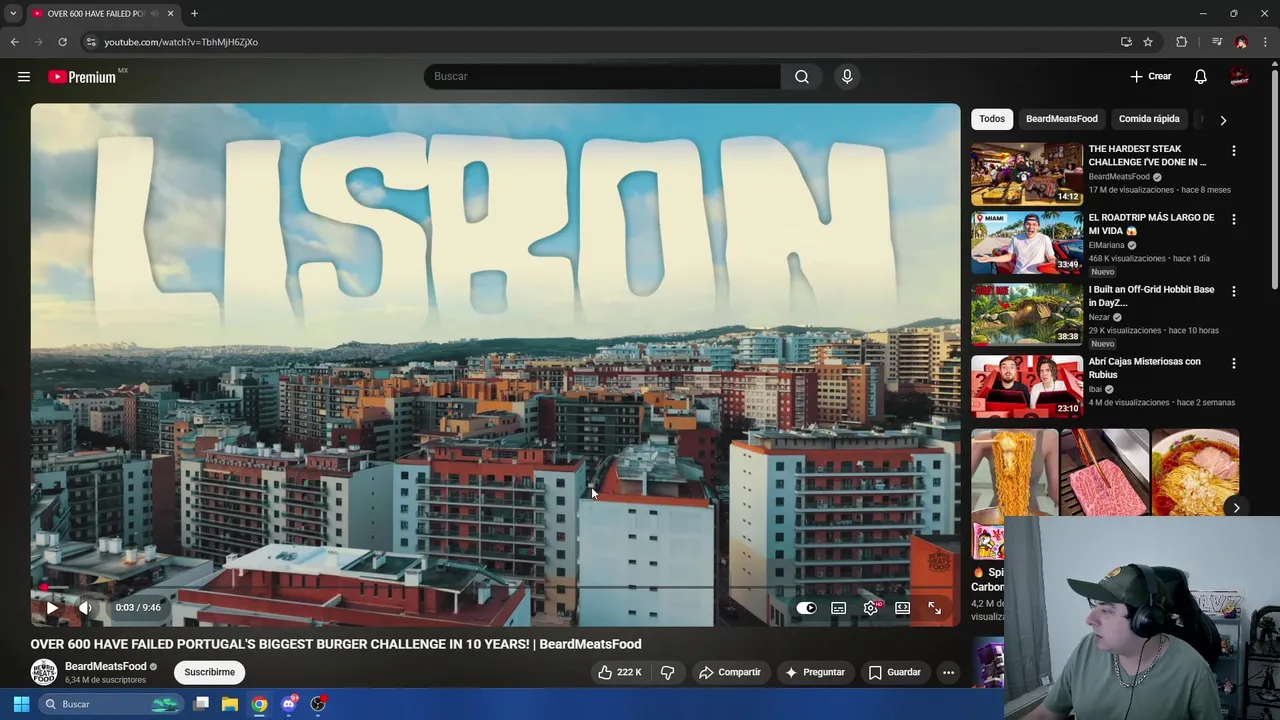This screenshot has width=1280, height=720.
Task: Open the YouTube account avatar menu
Action: click(1239, 77)
